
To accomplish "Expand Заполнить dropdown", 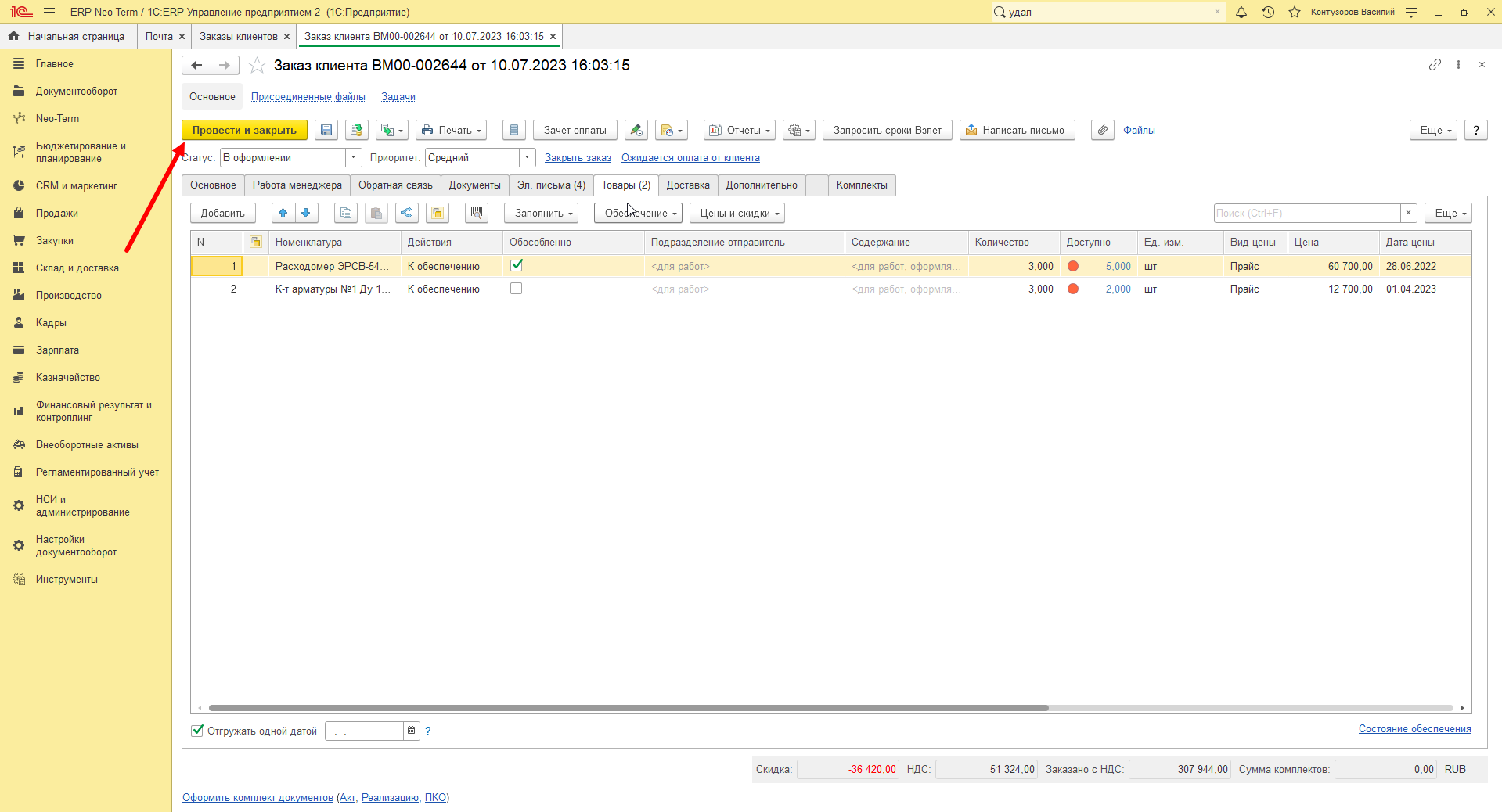I will click(x=541, y=213).
